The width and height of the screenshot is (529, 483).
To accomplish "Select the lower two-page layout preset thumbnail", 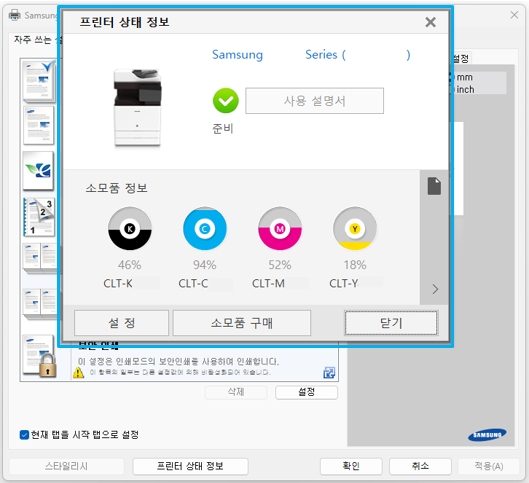I will (x=40, y=304).
